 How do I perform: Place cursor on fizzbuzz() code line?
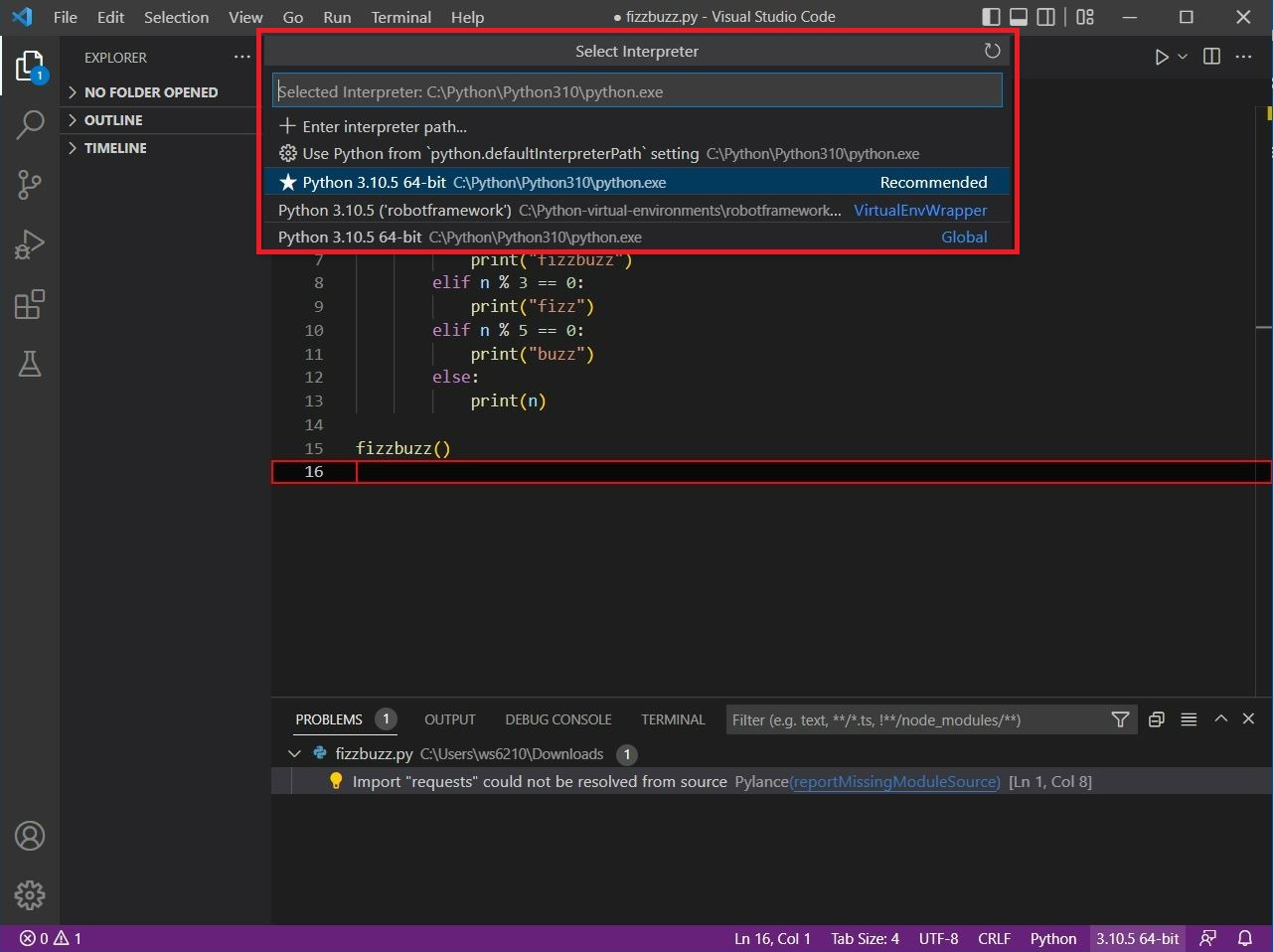403,448
